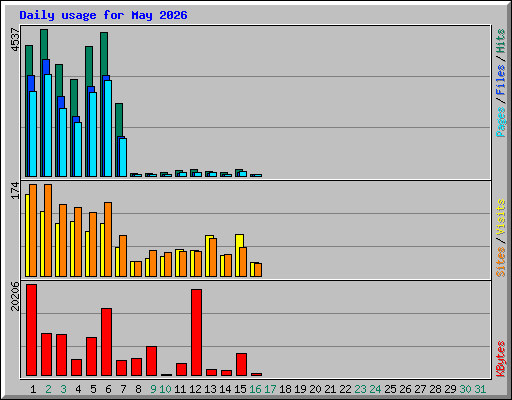
Task: Click the Sites legend label
Action: point(500,262)
